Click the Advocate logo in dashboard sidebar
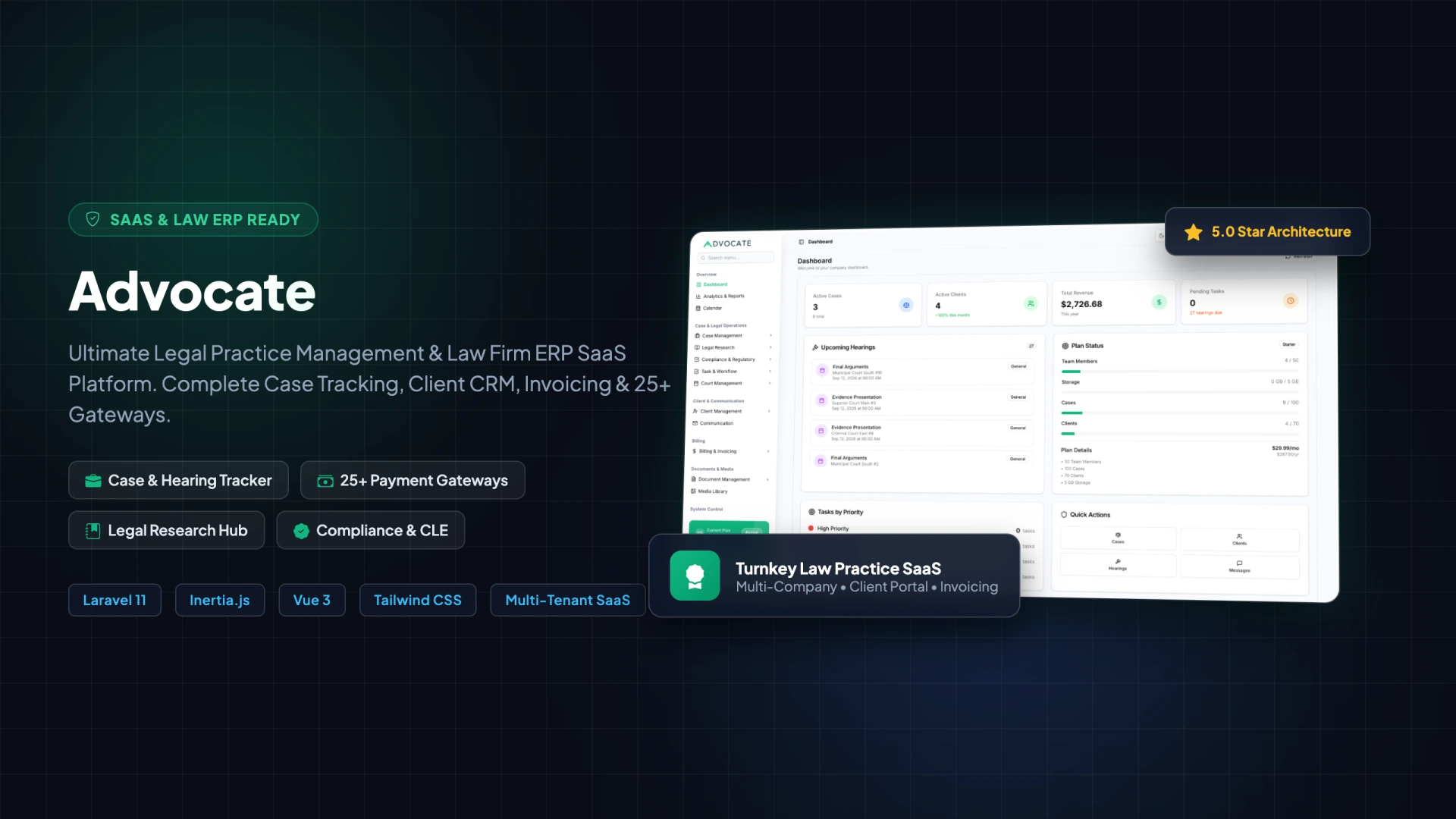Viewport: 1456px width, 819px height. (727, 243)
